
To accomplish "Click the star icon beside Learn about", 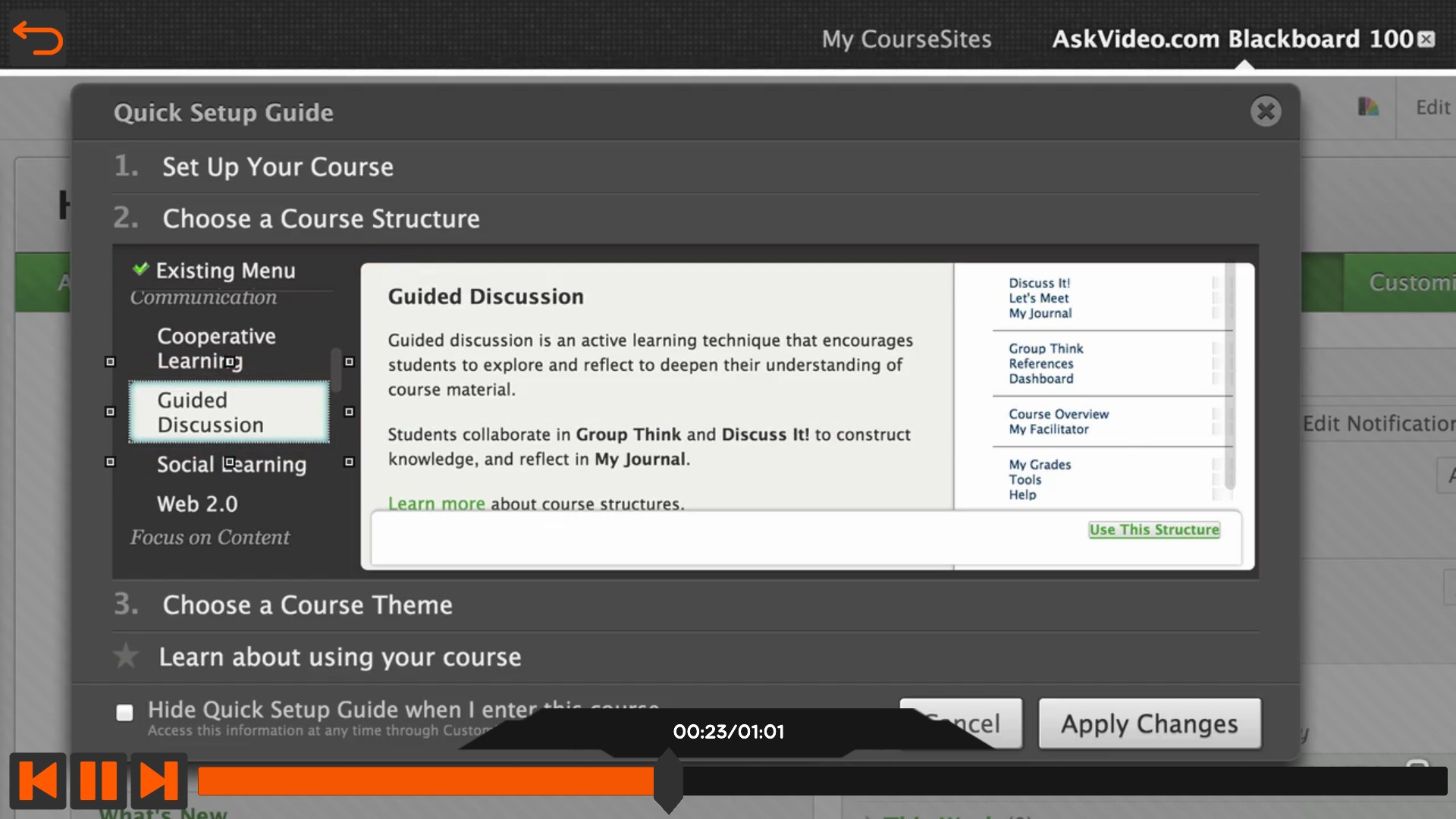I will click(x=126, y=656).
